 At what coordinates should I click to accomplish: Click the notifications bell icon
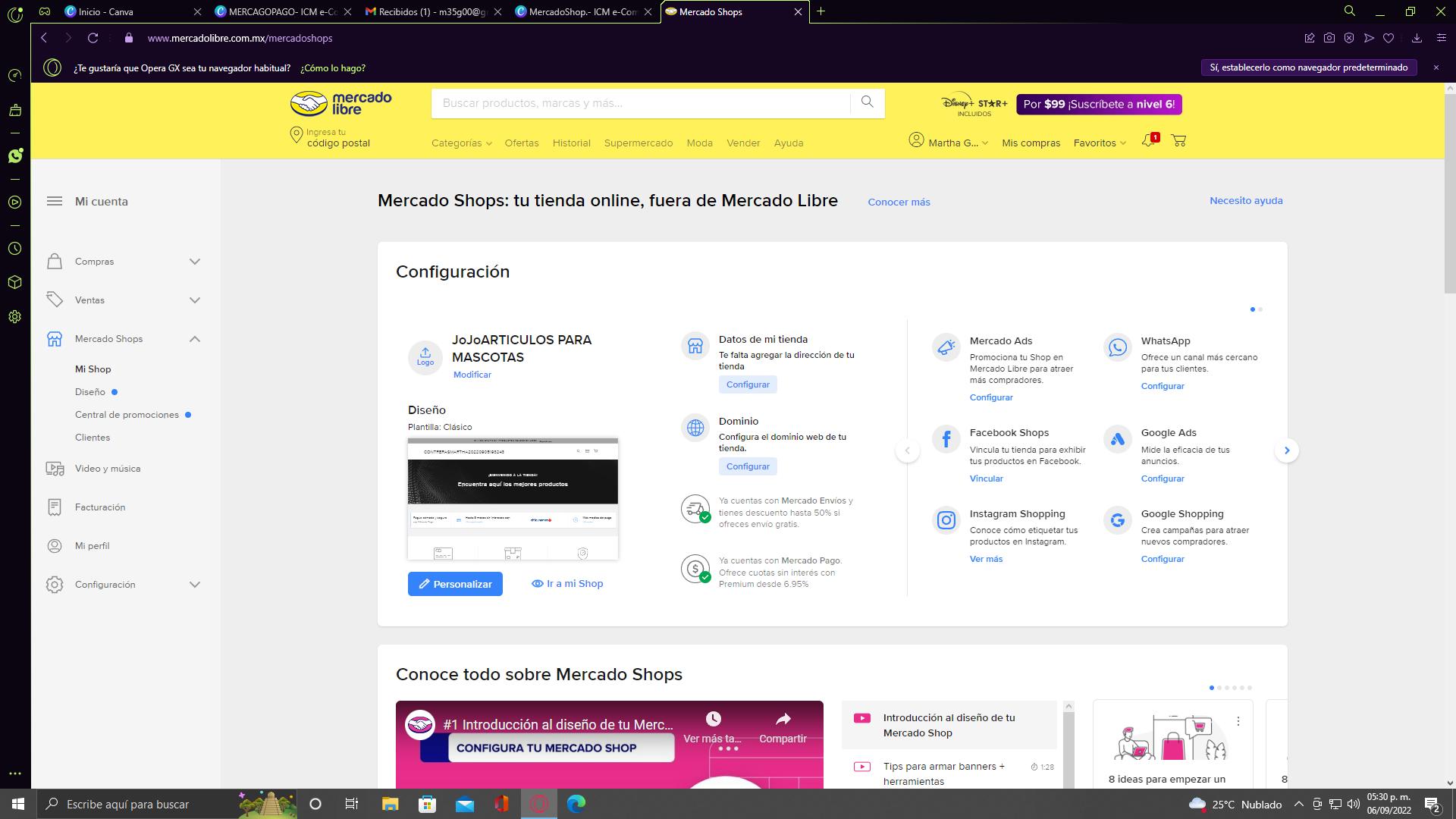click(x=1148, y=141)
